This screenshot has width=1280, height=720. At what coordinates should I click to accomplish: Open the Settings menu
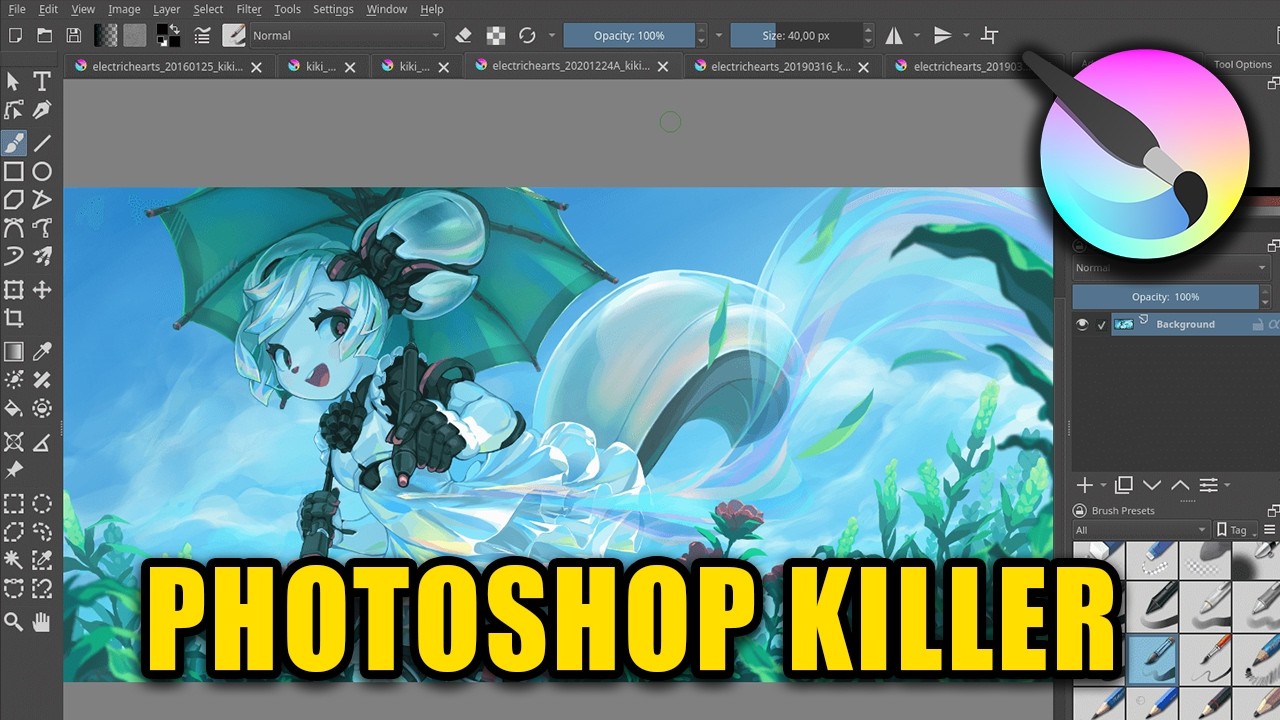(333, 9)
